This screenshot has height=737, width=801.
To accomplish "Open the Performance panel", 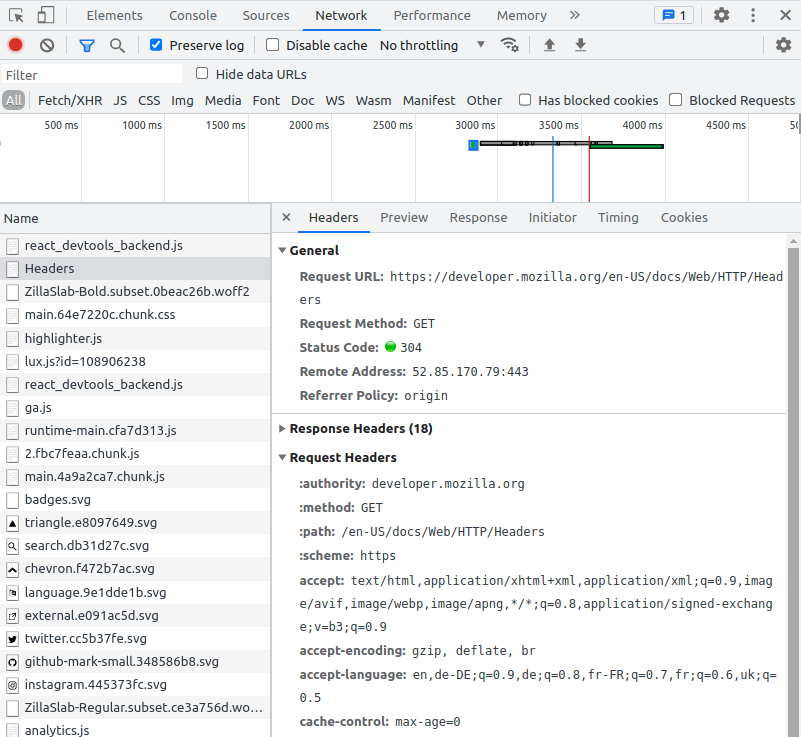I will click(x=432, y=15).
